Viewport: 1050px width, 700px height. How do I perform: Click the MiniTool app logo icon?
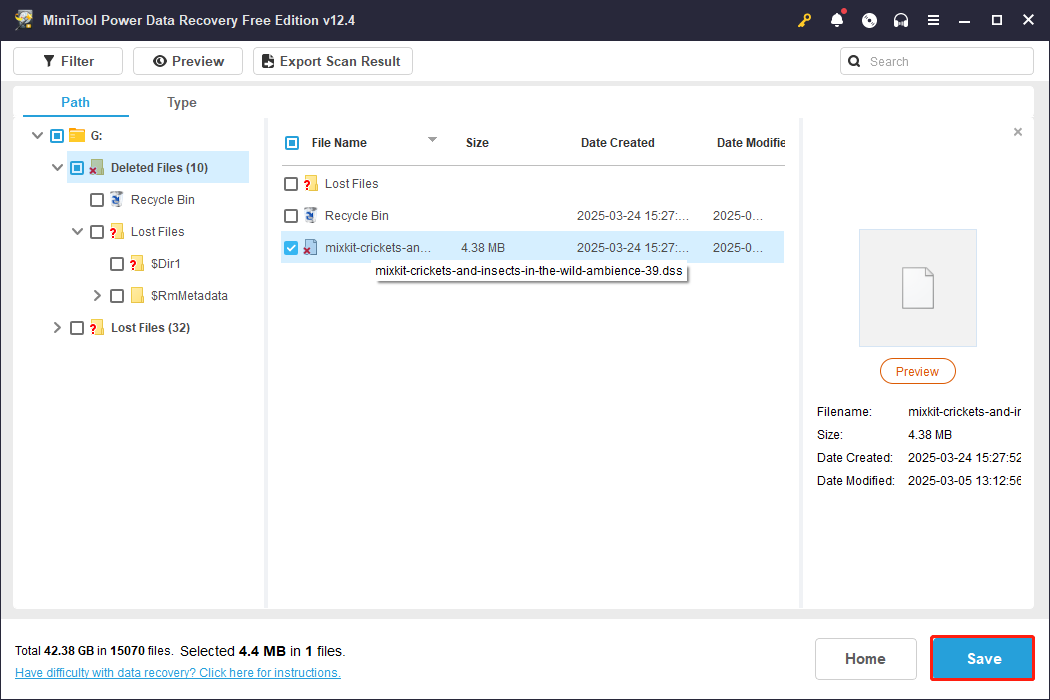coord(24,20)
